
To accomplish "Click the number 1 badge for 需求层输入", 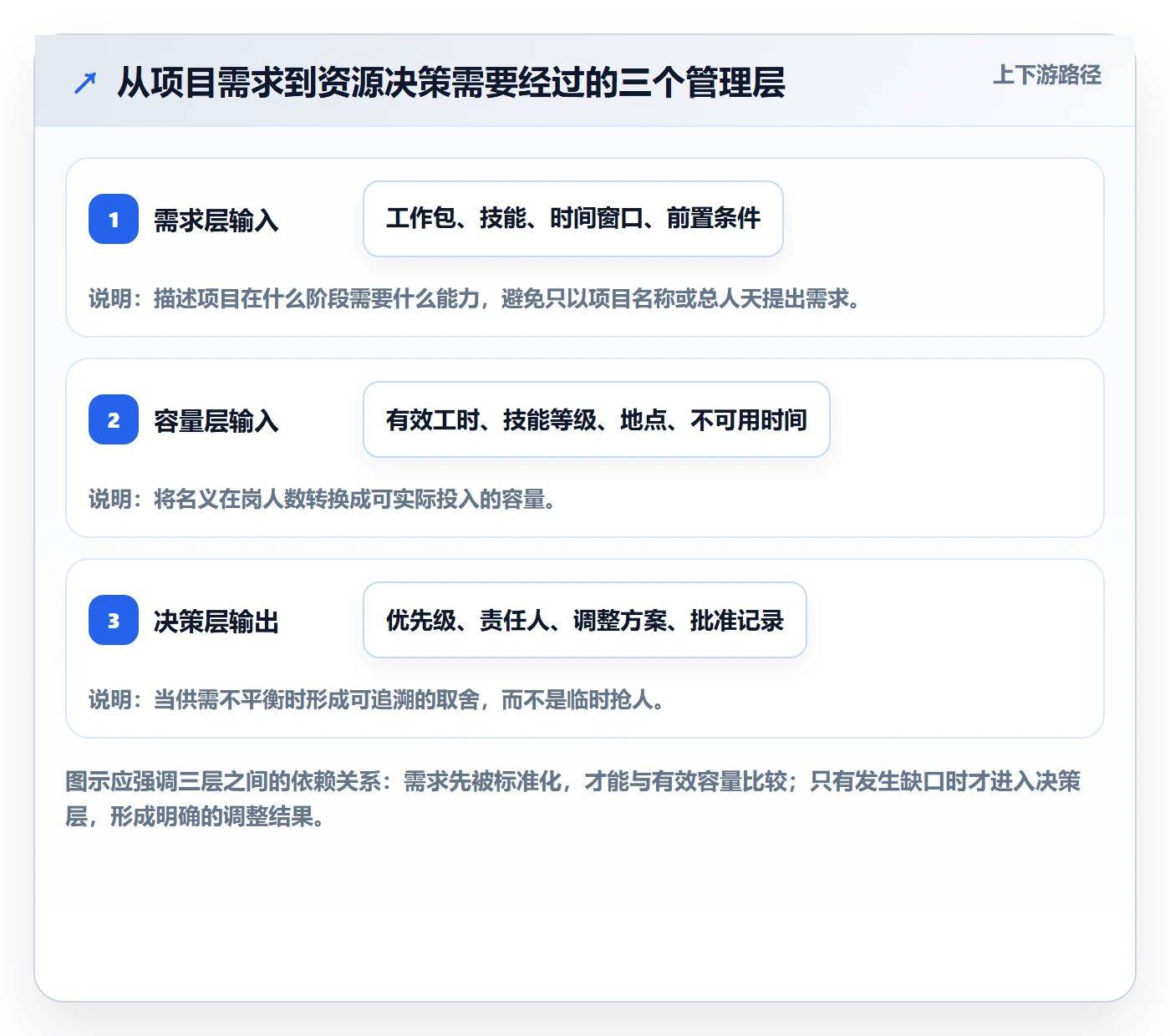I will tap(114, 219).
